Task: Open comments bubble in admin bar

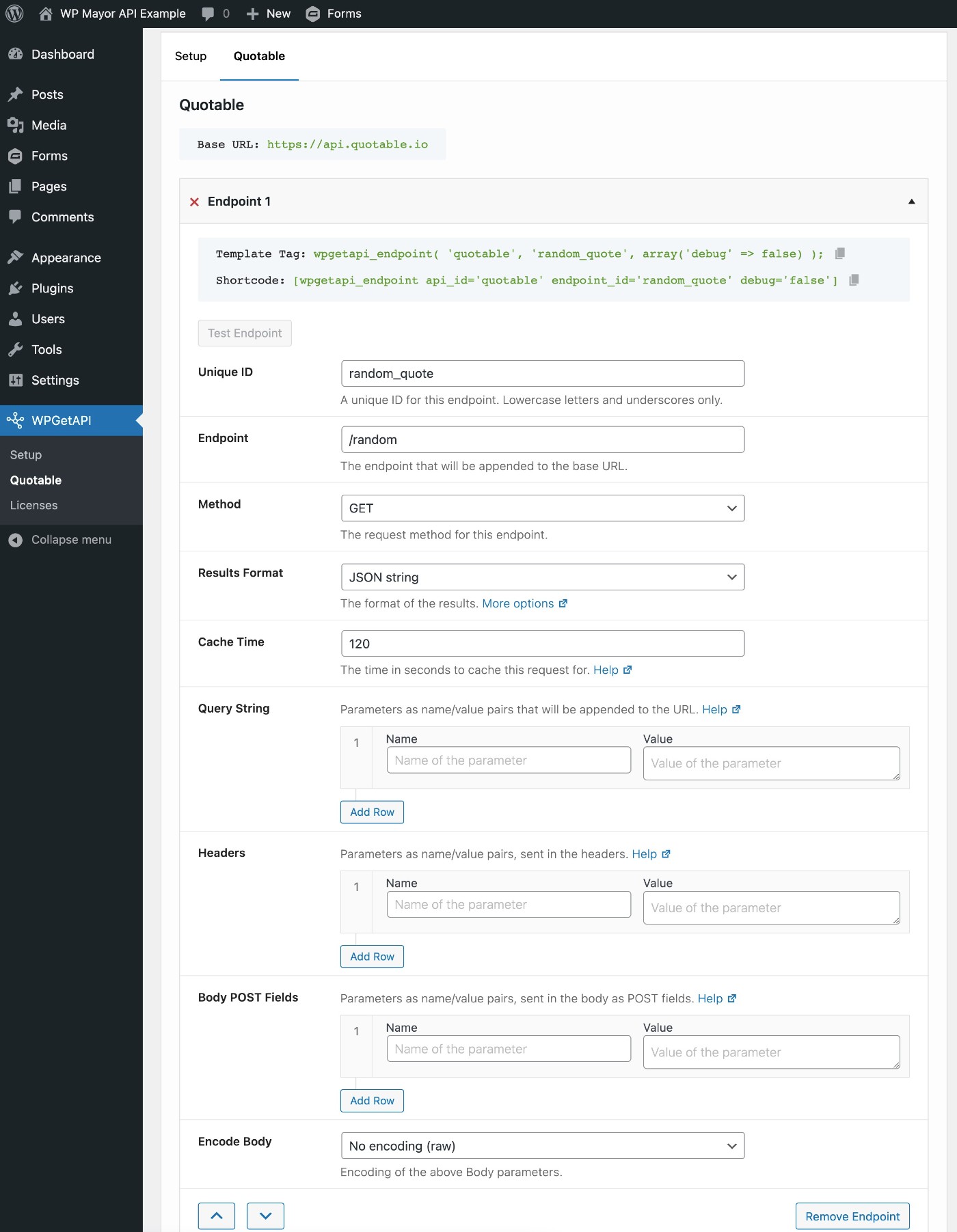Action: click(208, 14)
